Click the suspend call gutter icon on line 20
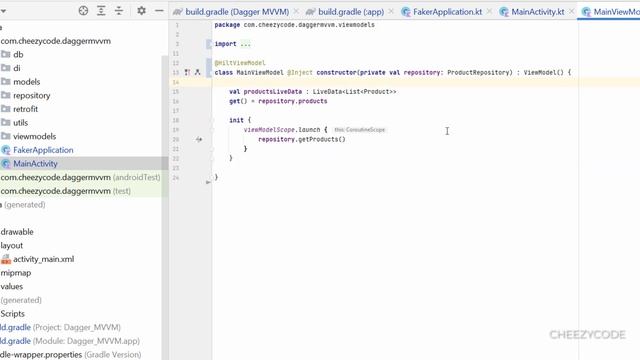The image size is (640, 360). tap(198, 139)
